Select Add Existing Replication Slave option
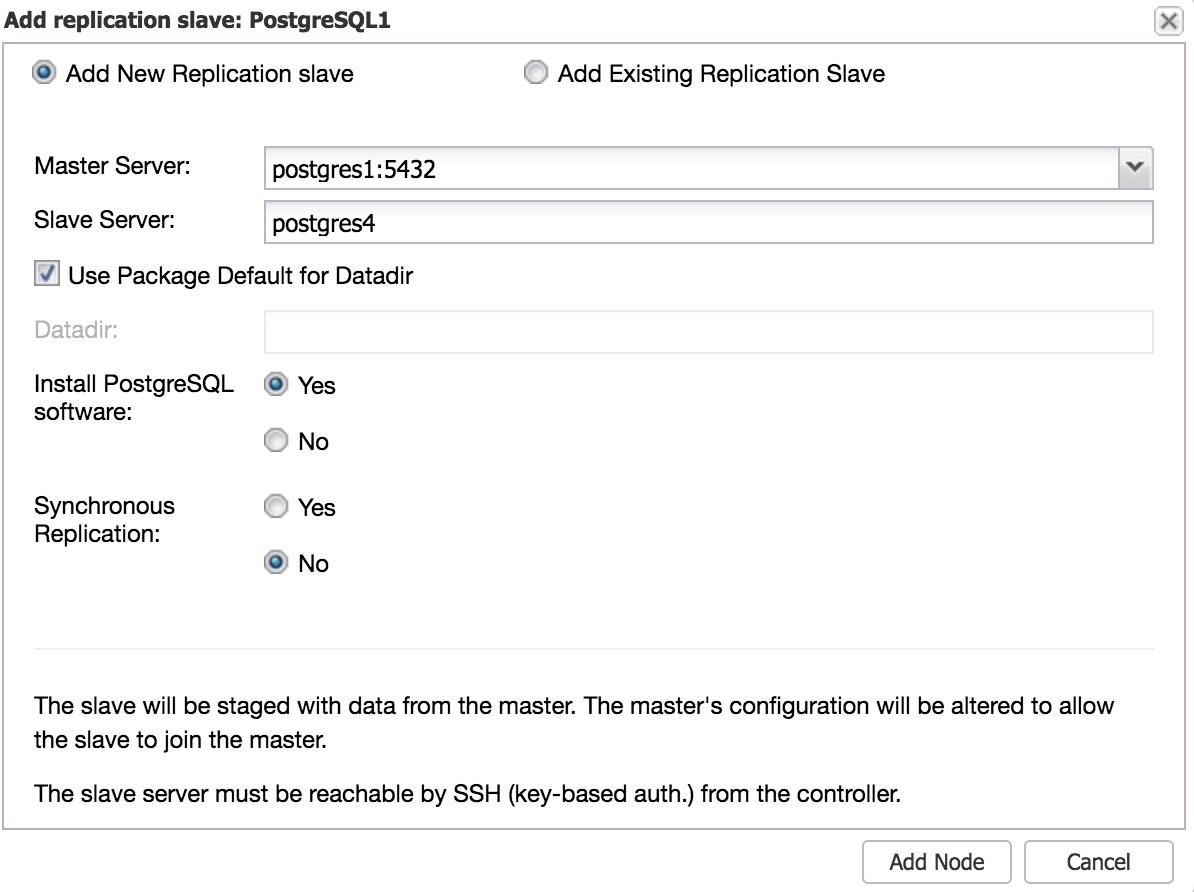 click(535, 72)
